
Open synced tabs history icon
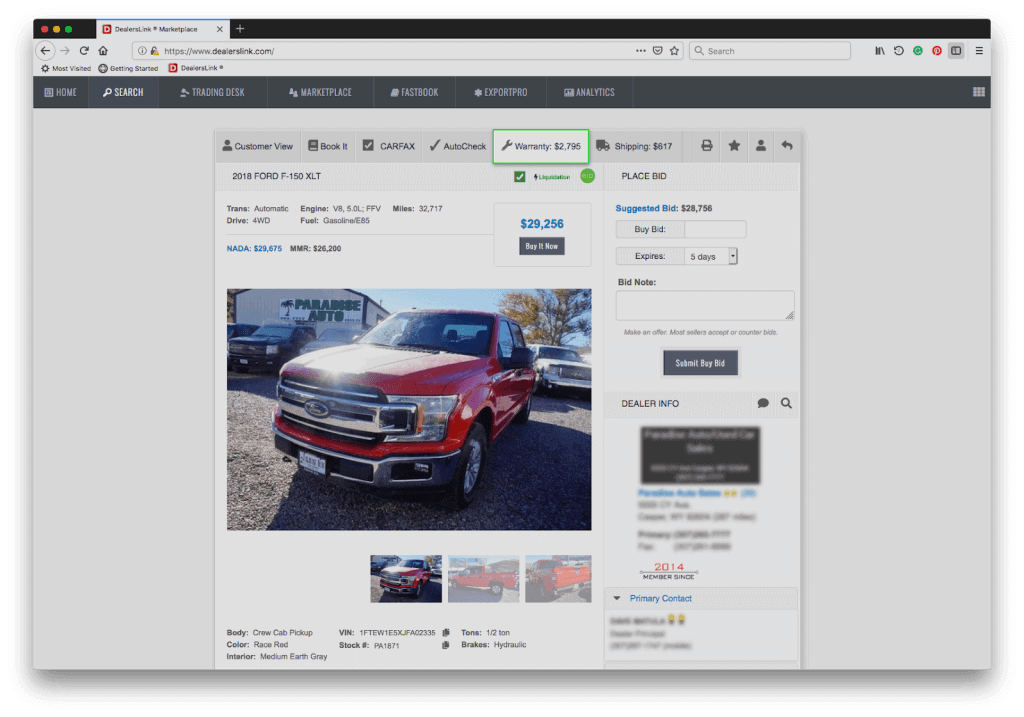(899, 50)
